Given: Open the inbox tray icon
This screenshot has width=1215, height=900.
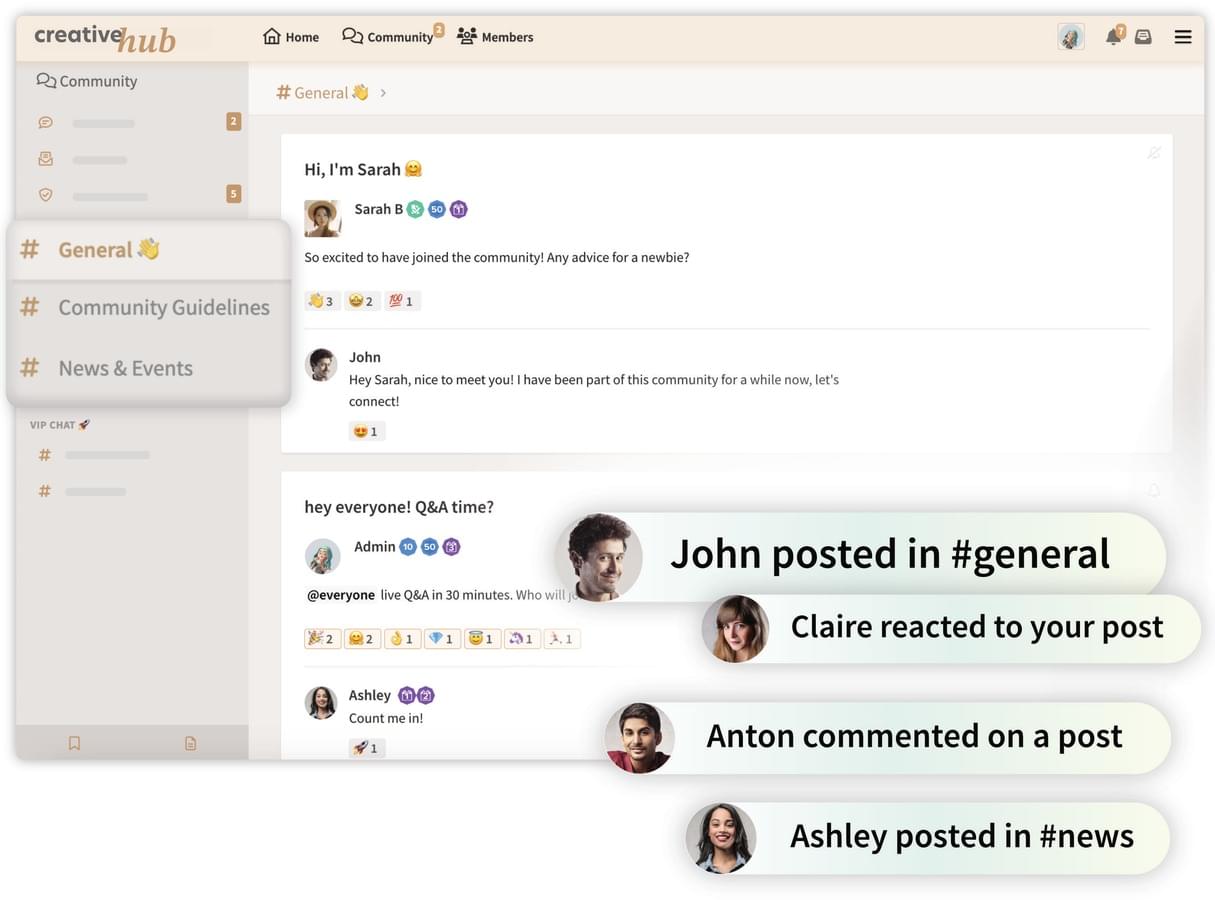Looking at the screenshot, I should 1143,37.
